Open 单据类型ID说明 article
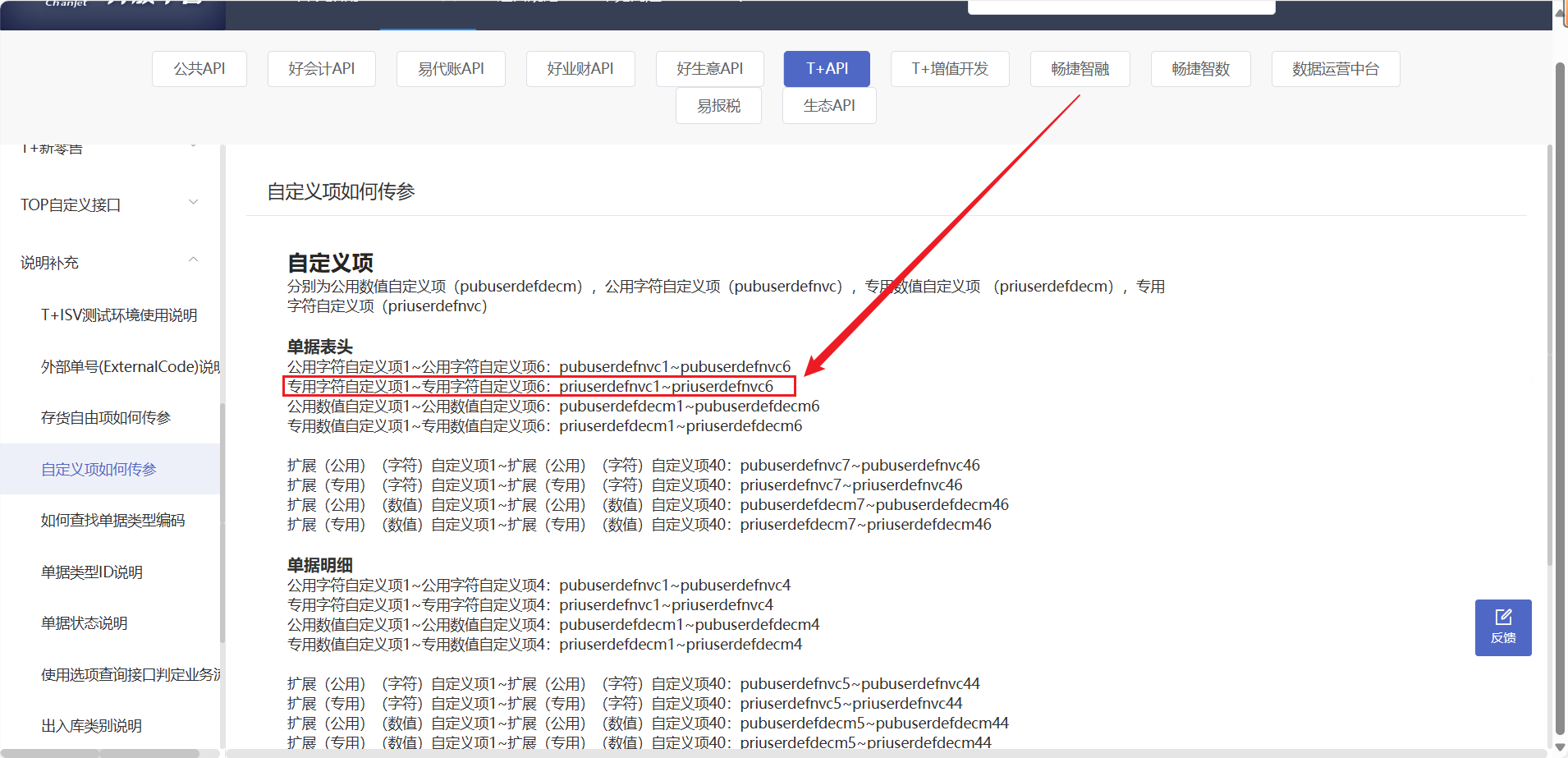This screenshot has height=758, width=1568. tap(92, 572)
